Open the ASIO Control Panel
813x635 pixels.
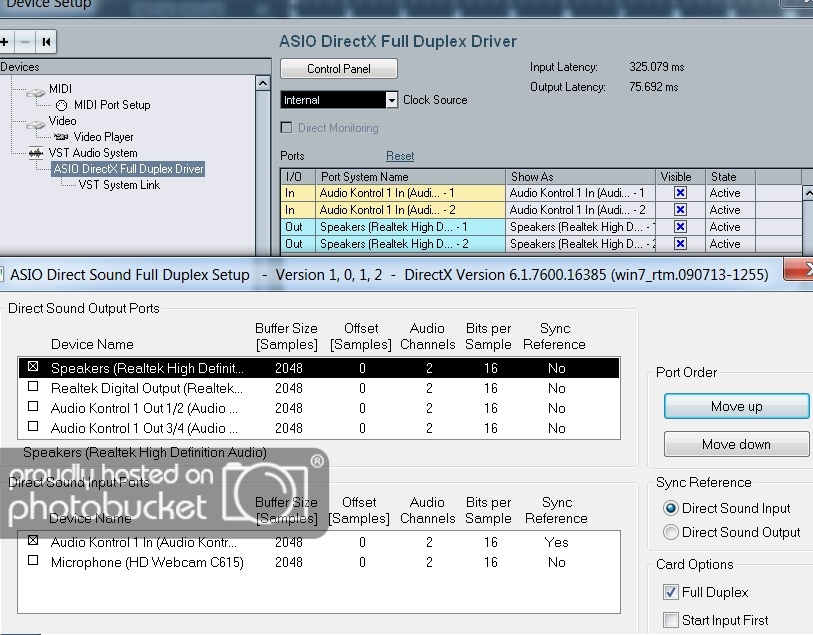tap(338, 69)
